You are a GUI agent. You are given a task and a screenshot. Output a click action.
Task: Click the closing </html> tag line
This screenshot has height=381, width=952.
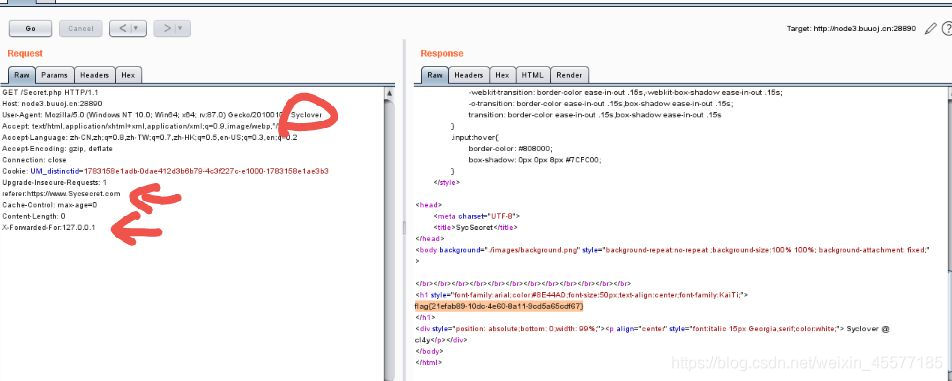coord(429,362)
